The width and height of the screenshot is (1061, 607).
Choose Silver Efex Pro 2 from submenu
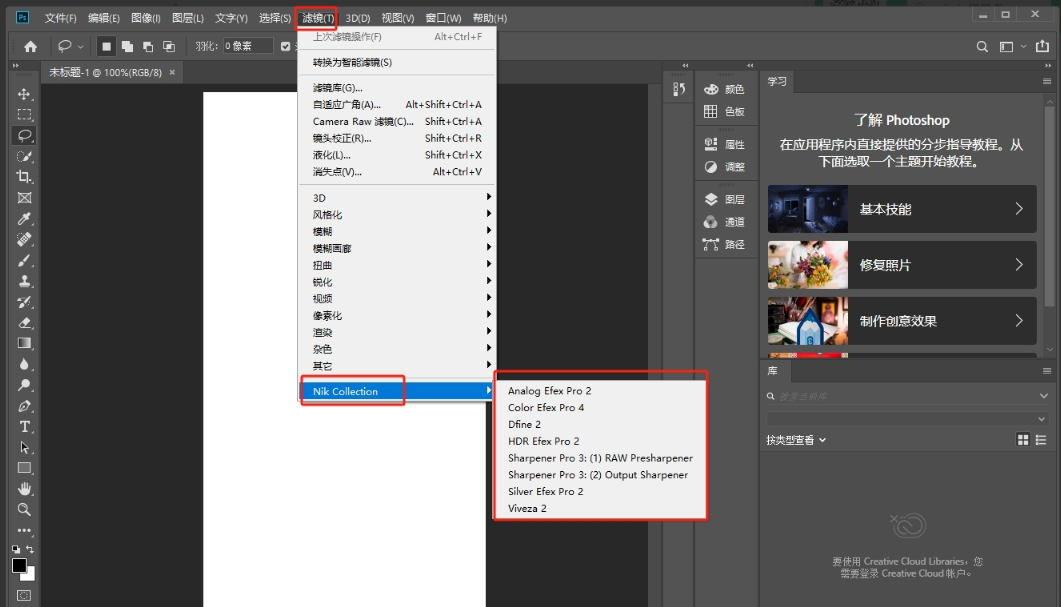(545, 491)
